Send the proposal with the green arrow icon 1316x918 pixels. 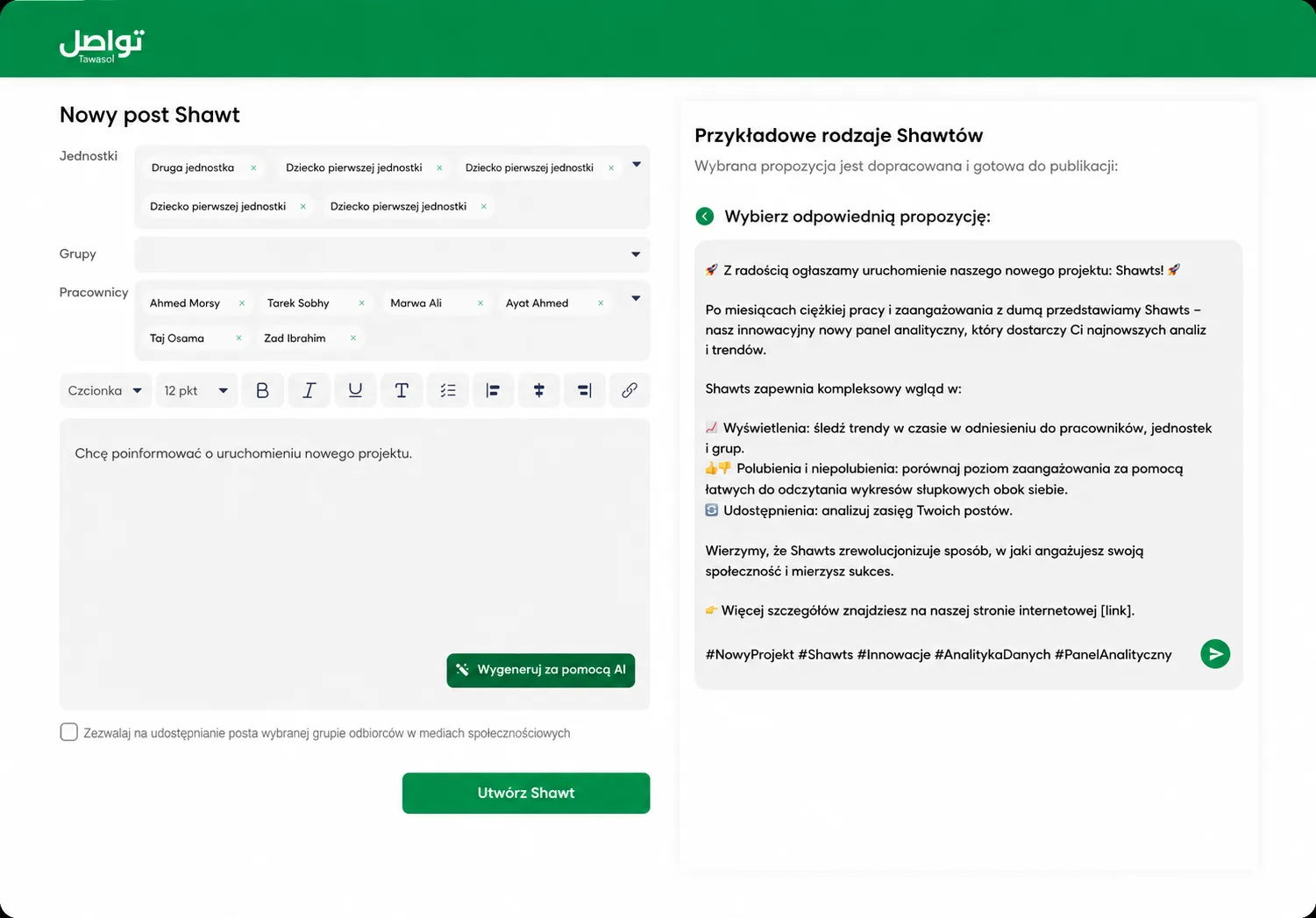1215,653
